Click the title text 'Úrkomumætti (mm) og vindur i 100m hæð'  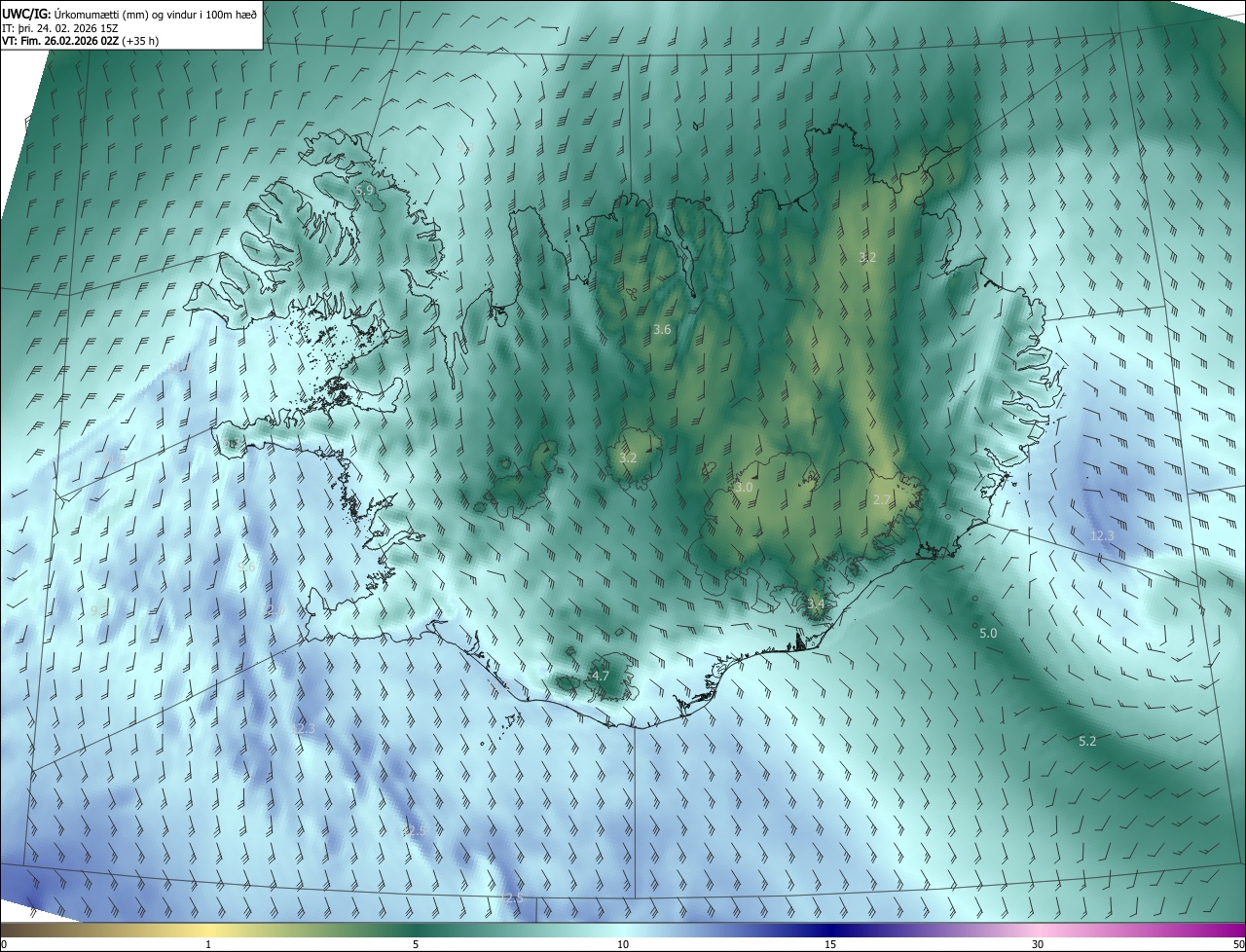point(156,15)
